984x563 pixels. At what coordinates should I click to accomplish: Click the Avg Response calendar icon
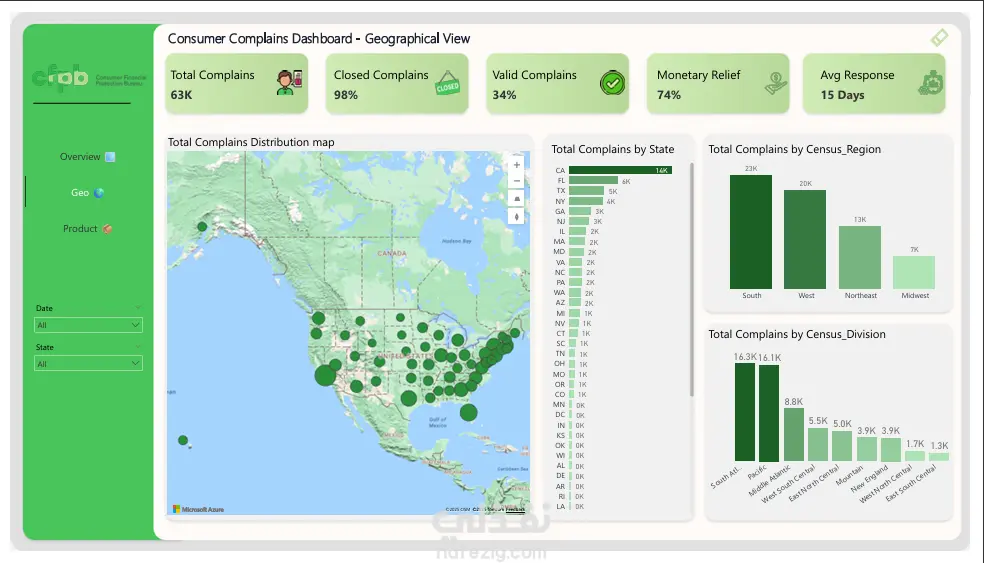tap(931, 83)
